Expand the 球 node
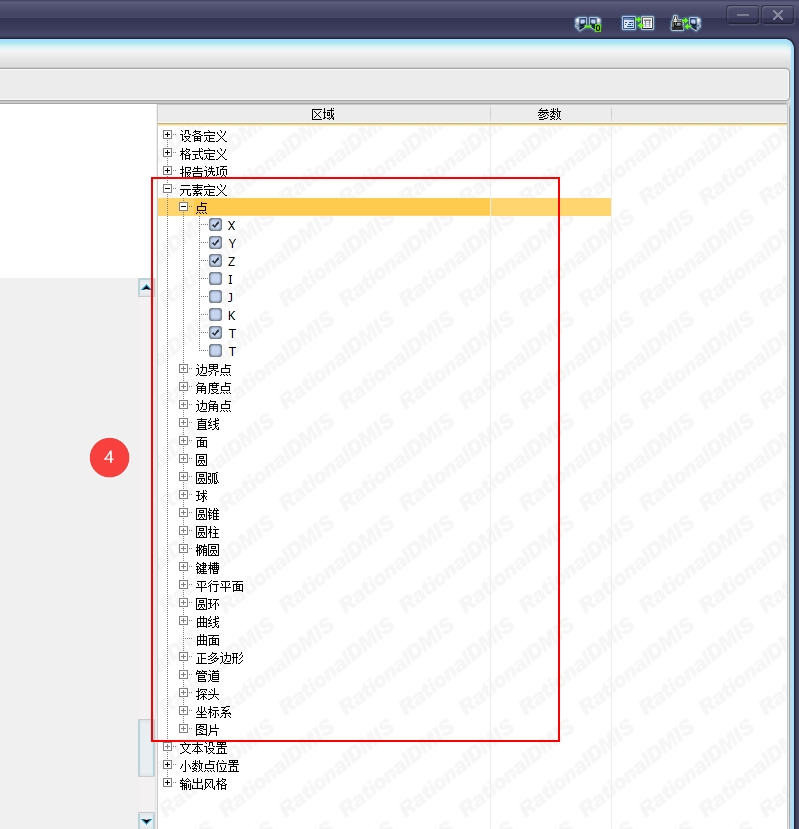Screen dimensions: 799x829 [x=183, y=494]
